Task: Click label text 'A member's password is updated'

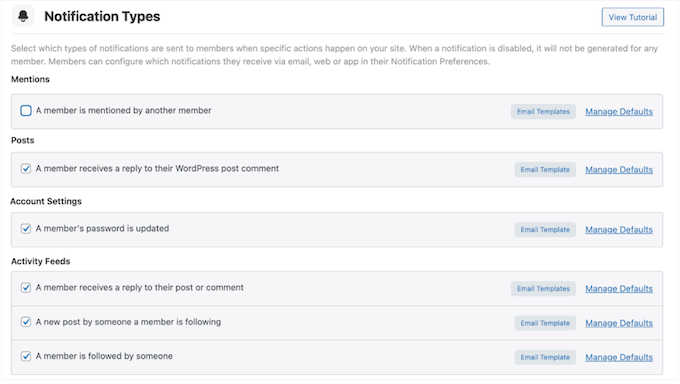Action: [102, 229]
